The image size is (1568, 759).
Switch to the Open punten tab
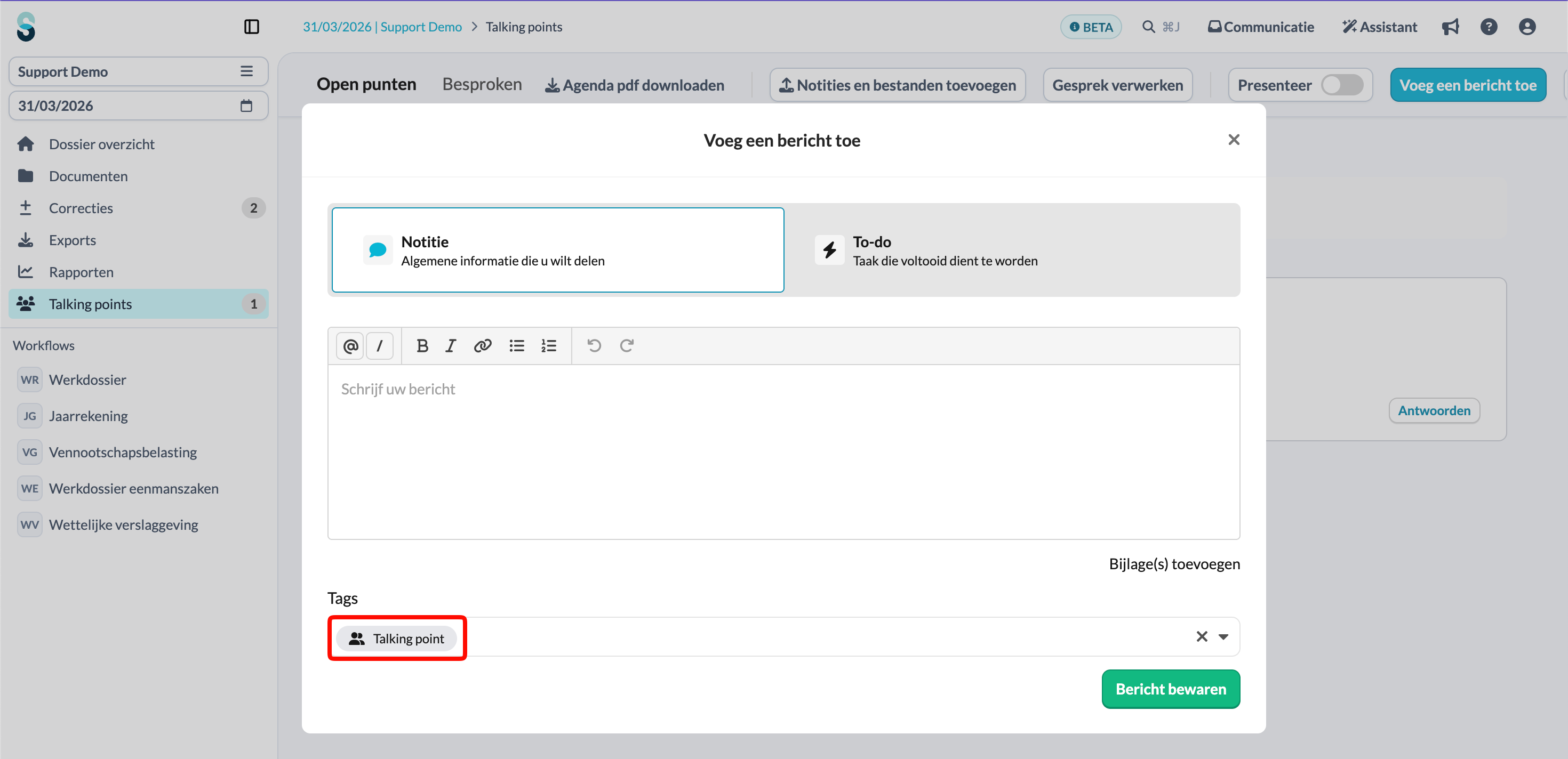click(x=366, y=85)
